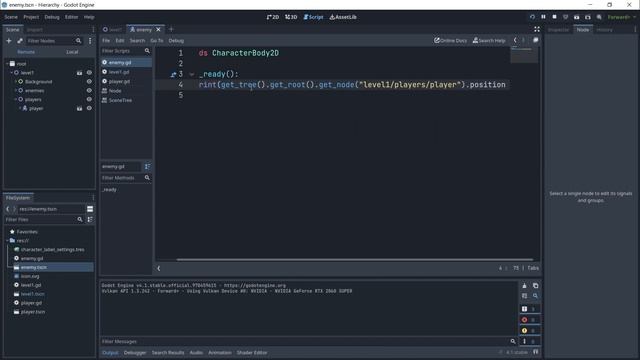This screenshot has width=640, height=360.
Task: Toggle visibility of enemies node
Action: [89, 91]
